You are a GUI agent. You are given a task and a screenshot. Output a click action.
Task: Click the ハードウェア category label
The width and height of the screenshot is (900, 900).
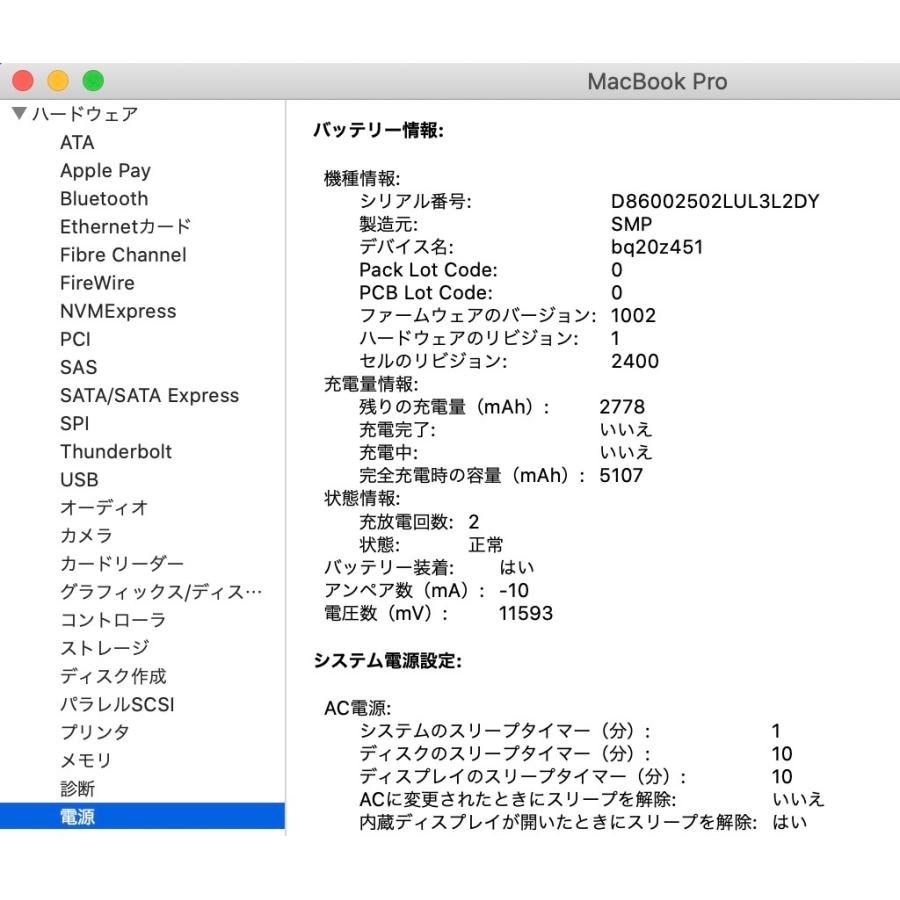(x=84, y=114)
